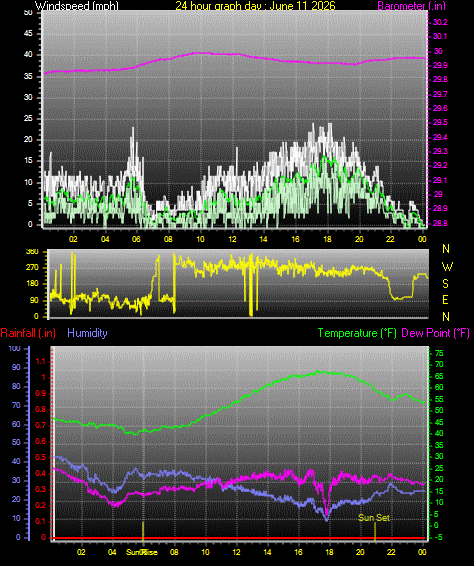Click the '45' windspeed axis value
This screenshot has width=474, height=566.
[28, 34]
